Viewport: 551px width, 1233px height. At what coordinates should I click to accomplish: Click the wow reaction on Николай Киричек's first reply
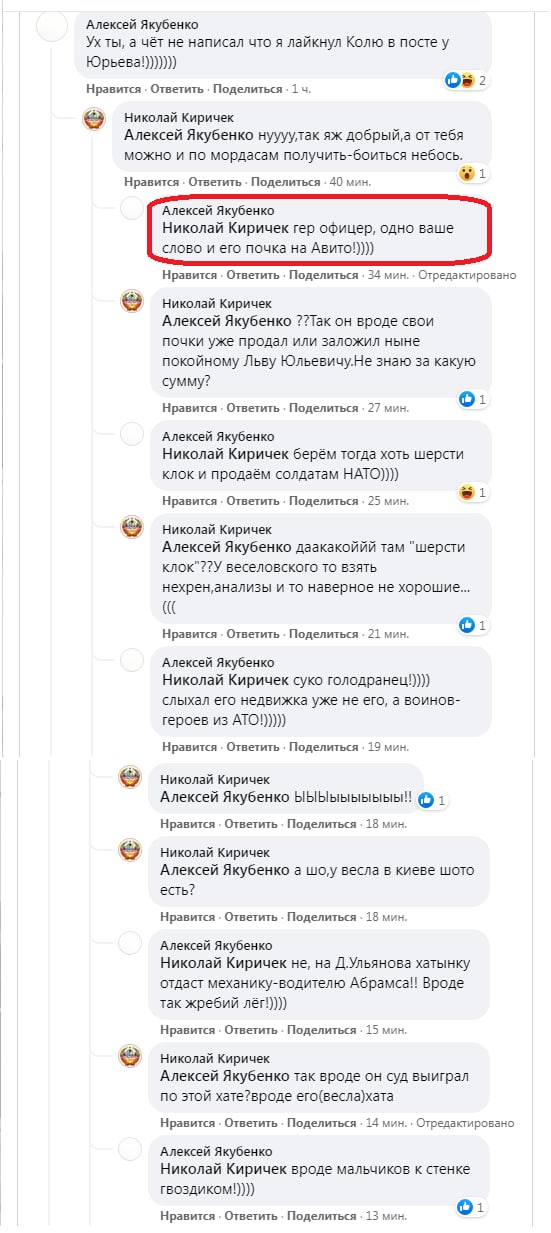click(467, 173)
